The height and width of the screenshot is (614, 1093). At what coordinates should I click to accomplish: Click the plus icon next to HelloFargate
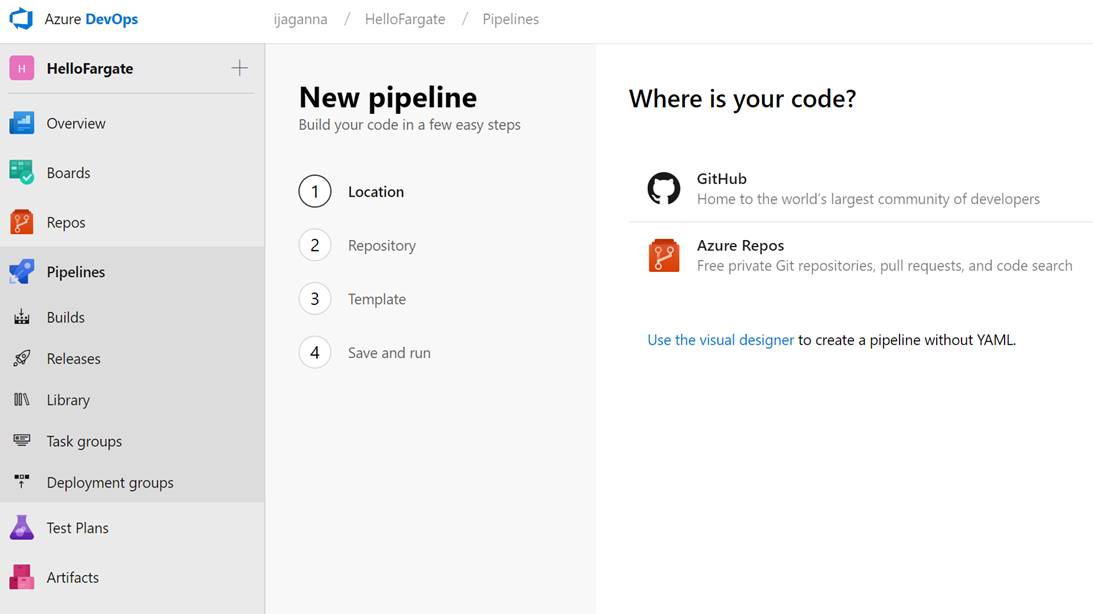tap(239, 68)
